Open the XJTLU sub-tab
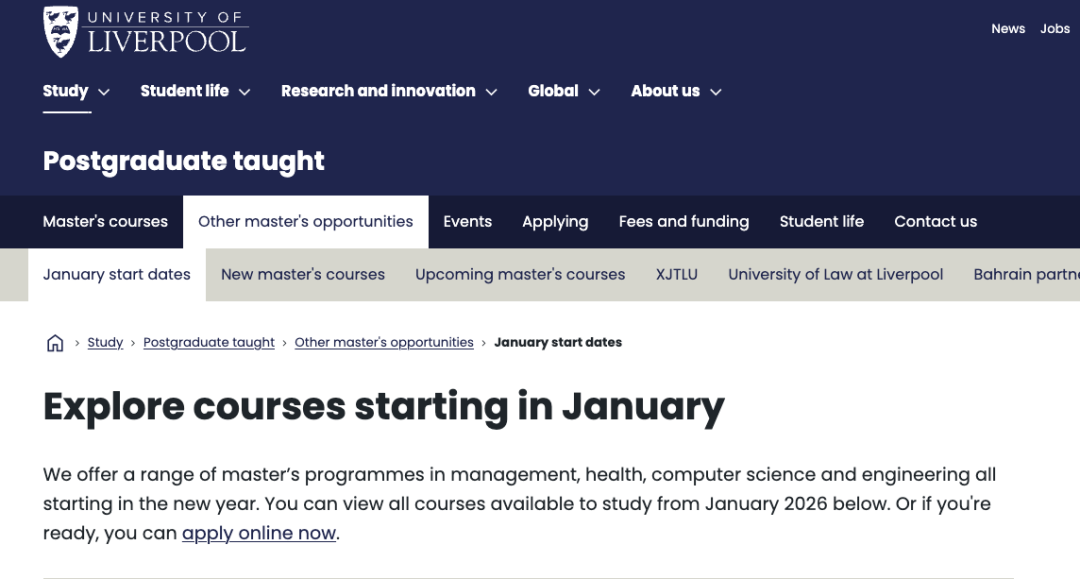Screen dimensions: 1080x579 (677, 275)
